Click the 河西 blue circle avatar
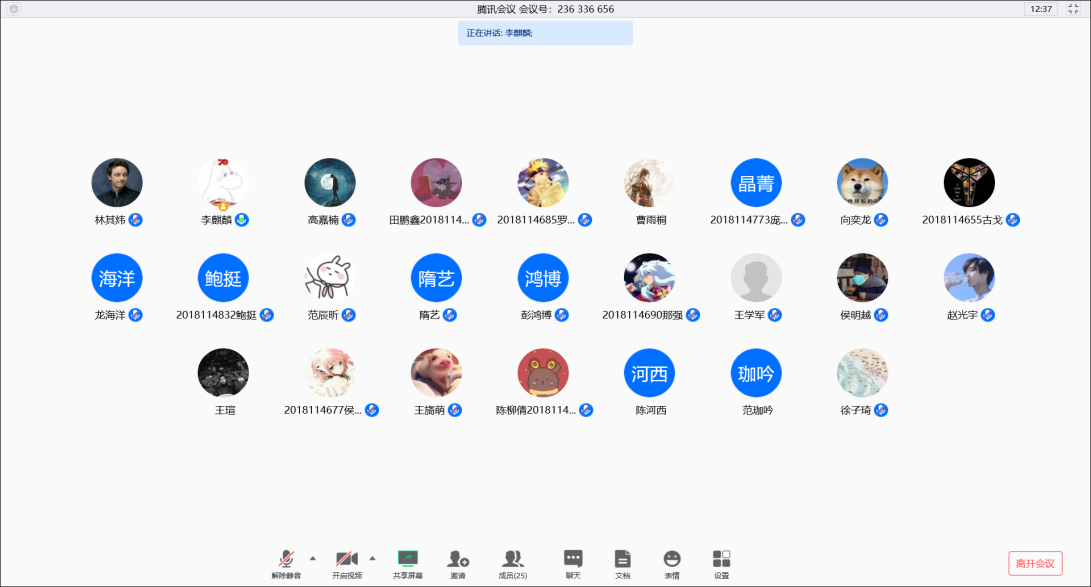The image size is (1091, 587). click(x=650, y=373)
